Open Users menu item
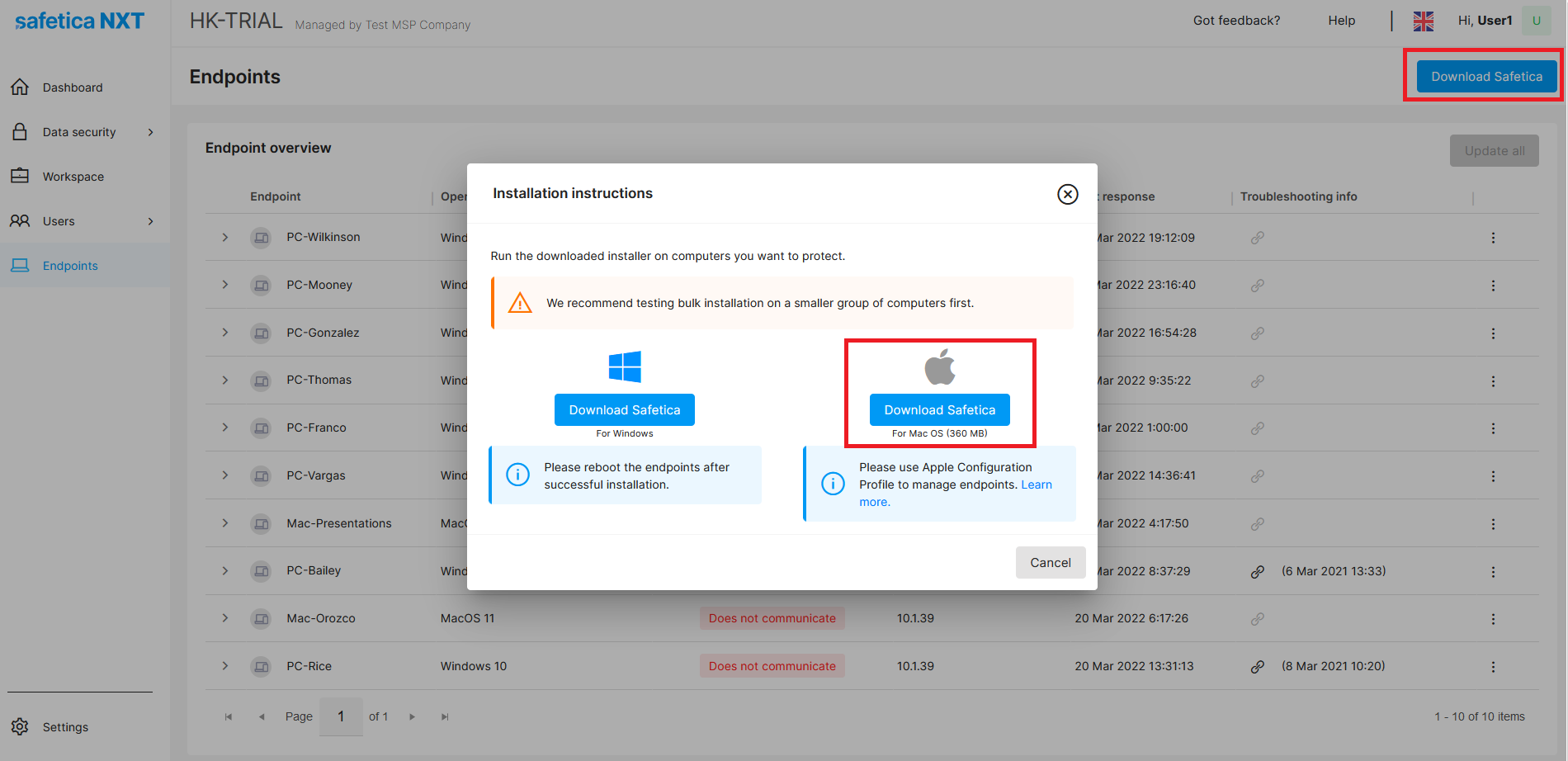Viewport: 1568px width, 761px height. point(59,221)
